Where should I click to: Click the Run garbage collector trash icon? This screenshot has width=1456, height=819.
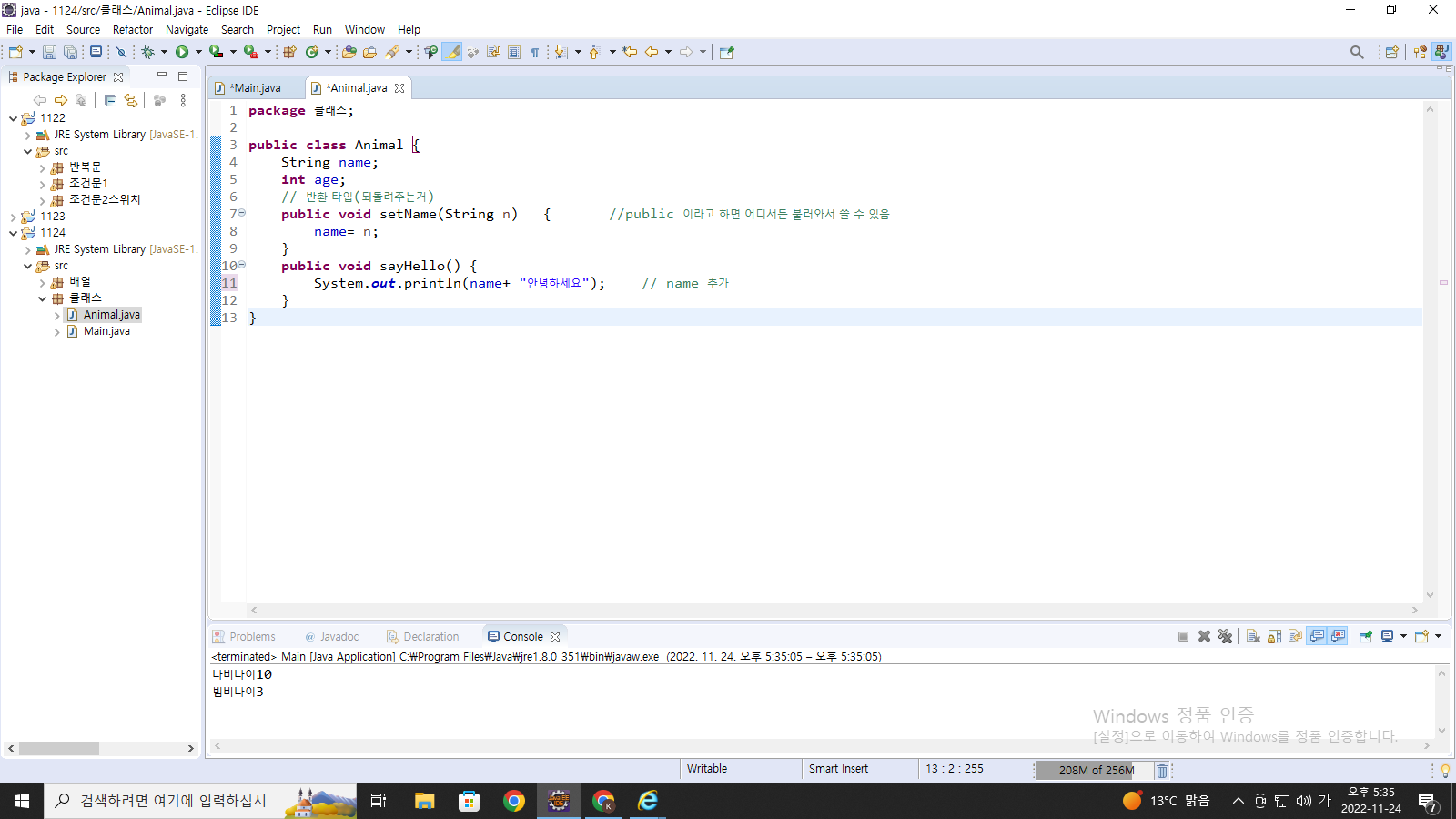(1162, 771)
